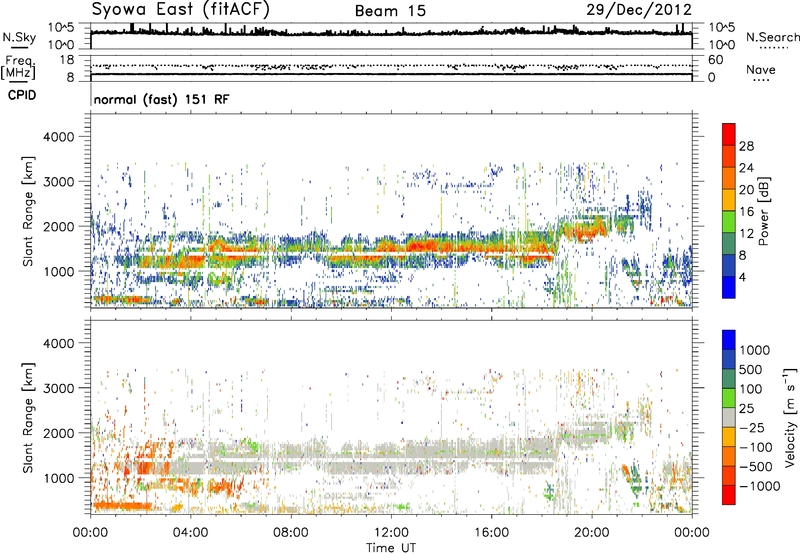Click the red bottom of the Velocity color bar
The width and height of the screenshot is (800, 554).
(x=729, y=496)
